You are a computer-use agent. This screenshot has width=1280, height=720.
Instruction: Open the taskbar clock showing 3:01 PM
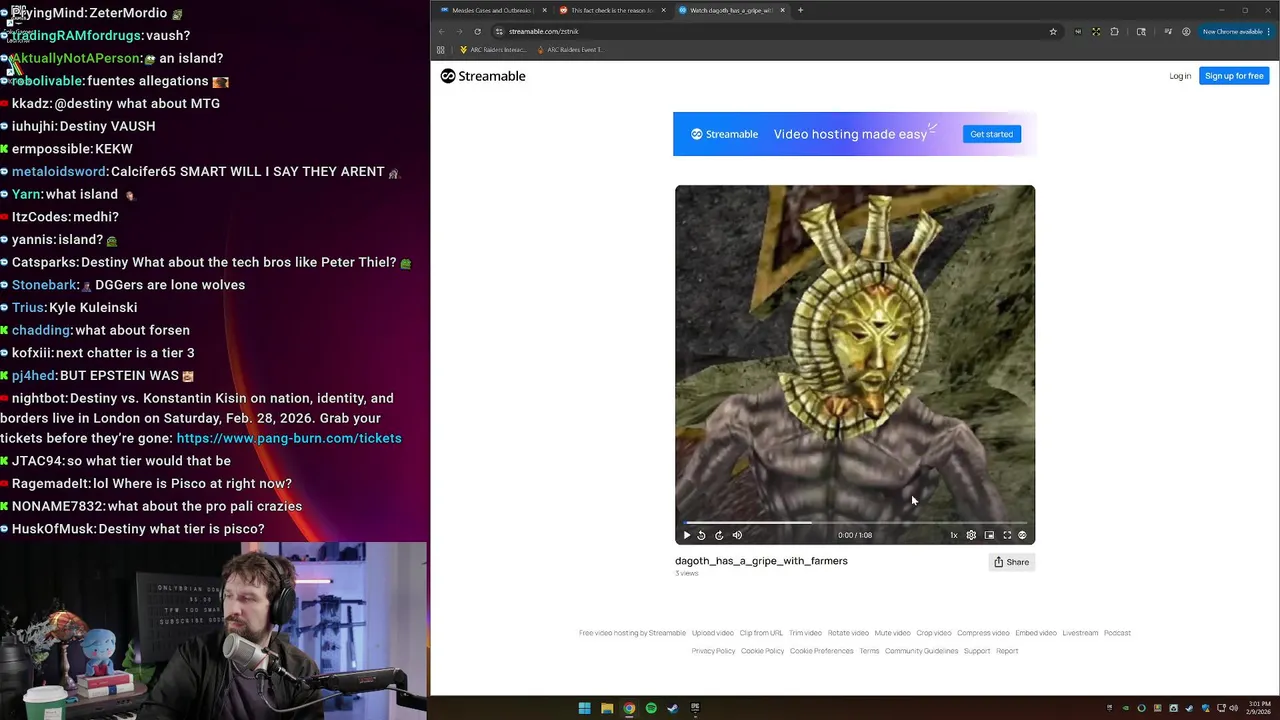click(x=1259, y=709)
